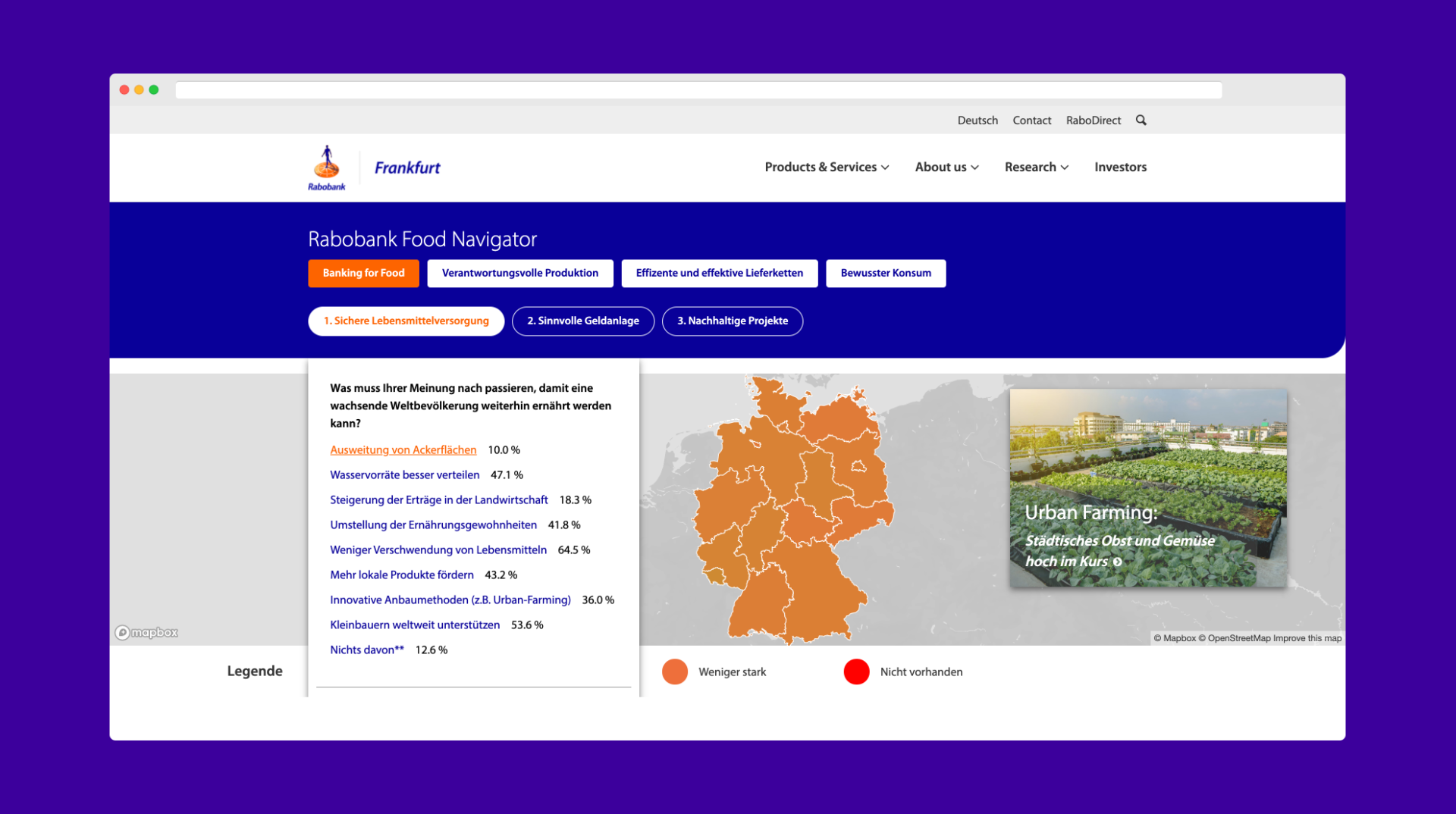Image resolution: width=1456 pixels, height=814 pixels.
Task: Select the Verantwortungsvolle Produktion tab
Action: pos(520,273)
